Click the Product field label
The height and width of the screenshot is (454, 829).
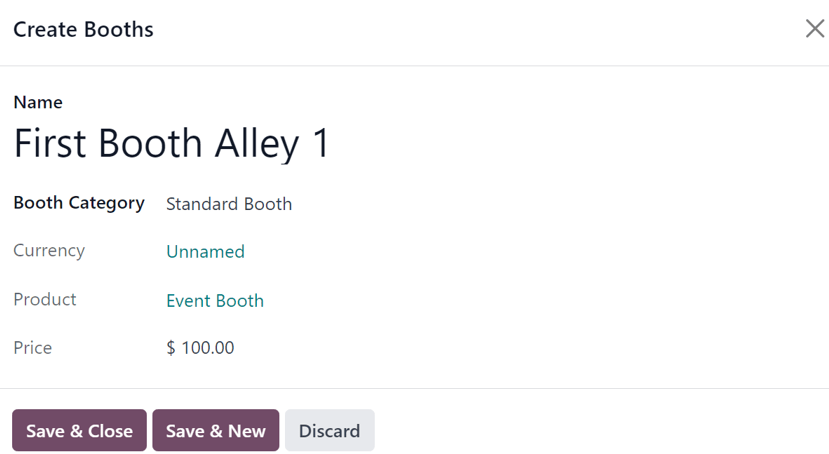[x=45, y=300]
